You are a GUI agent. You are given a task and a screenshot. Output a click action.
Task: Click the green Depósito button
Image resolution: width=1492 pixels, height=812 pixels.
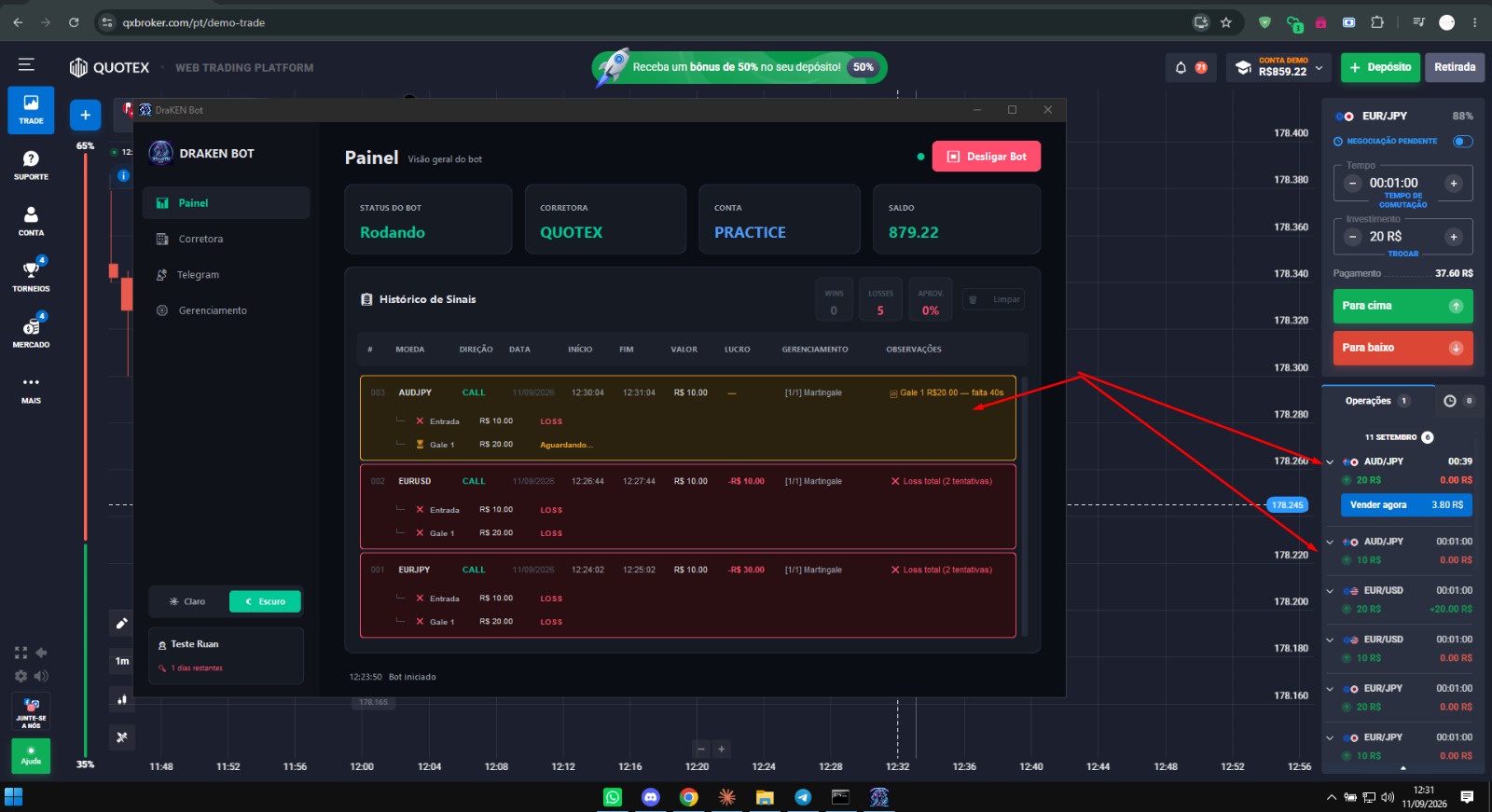pyautogui.click(x=1380, y=67)
